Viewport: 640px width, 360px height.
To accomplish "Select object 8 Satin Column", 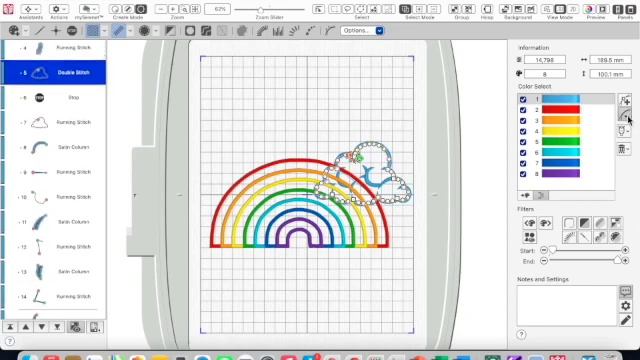I will [54, 147].
